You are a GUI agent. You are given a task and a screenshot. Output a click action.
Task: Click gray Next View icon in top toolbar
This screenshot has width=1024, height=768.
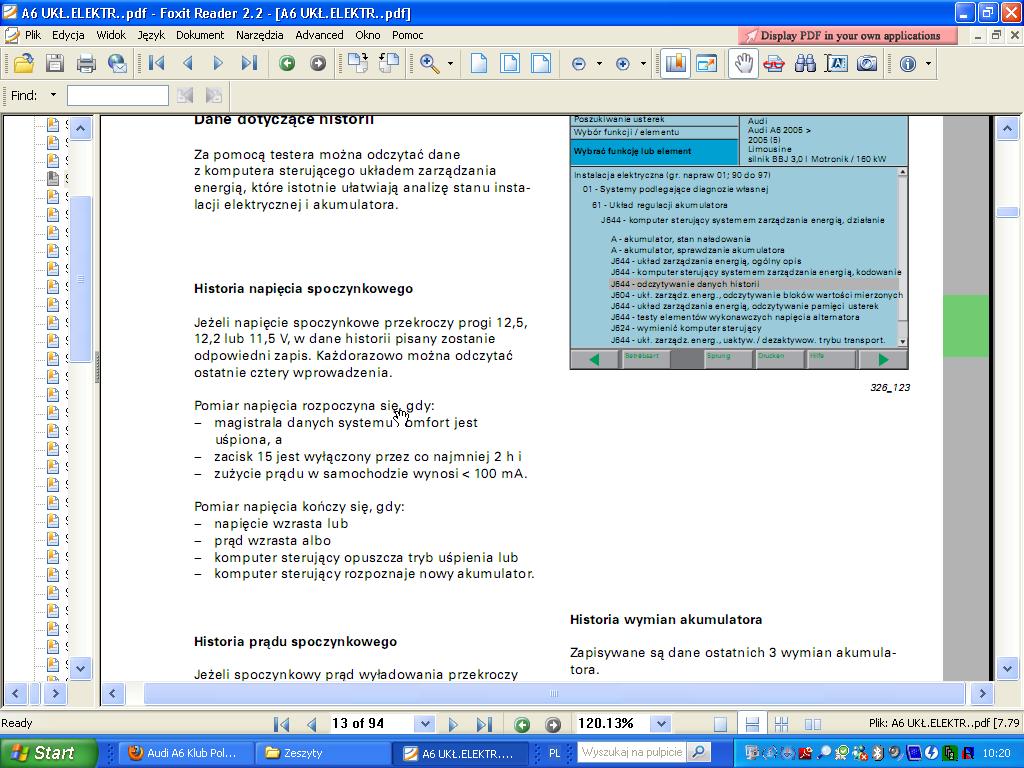(318, 63)
